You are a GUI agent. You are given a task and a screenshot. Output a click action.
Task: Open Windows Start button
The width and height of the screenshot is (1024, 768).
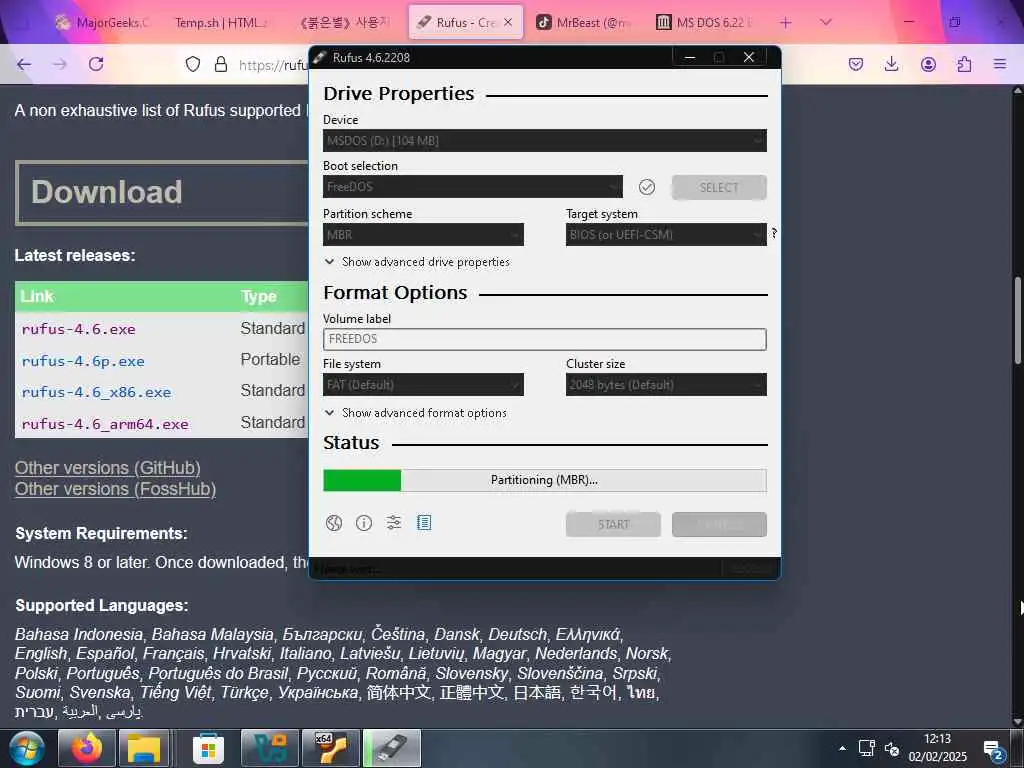(27, 748)
